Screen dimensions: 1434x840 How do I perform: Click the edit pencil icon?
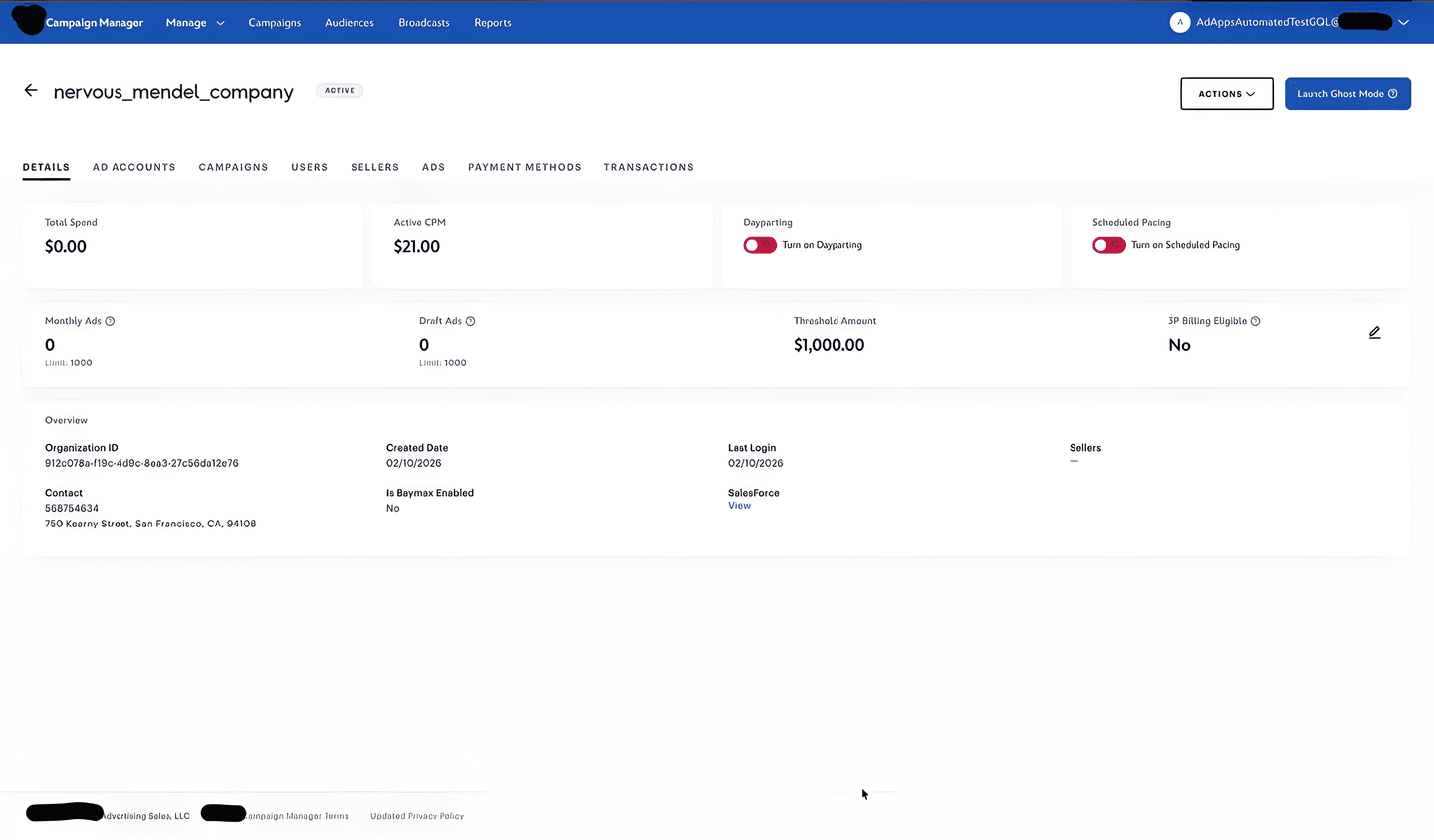click(x=1374, y=332)
